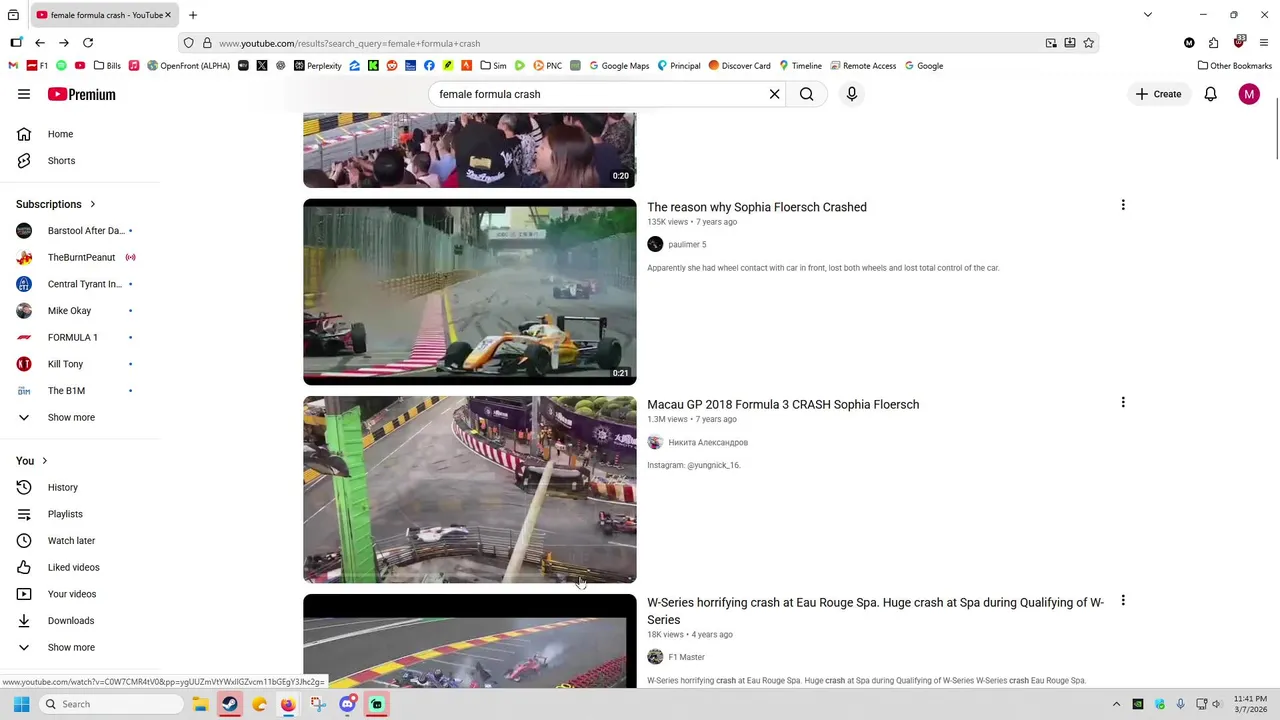This screenshot has height=720, width=1280.
Task: Open the Remote Access bookmark
Action: click(863, 66)
